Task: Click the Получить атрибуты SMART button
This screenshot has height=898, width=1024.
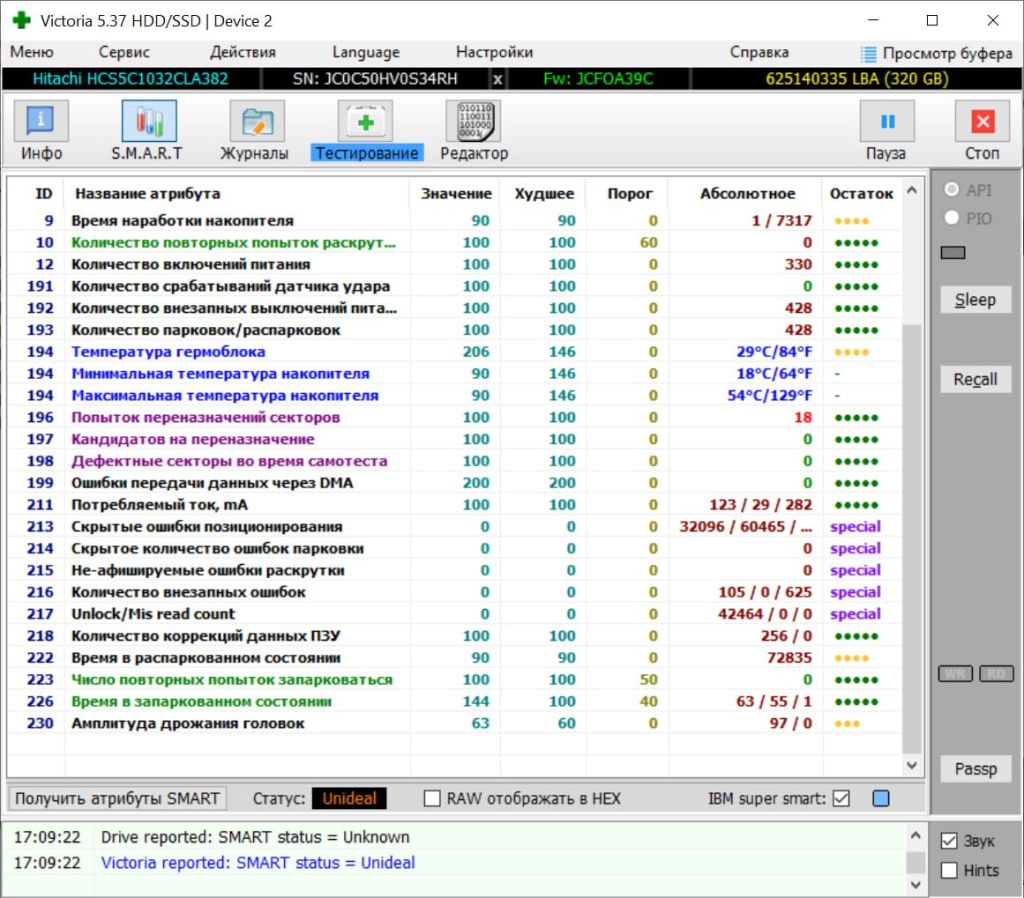Action: (118, 799)
